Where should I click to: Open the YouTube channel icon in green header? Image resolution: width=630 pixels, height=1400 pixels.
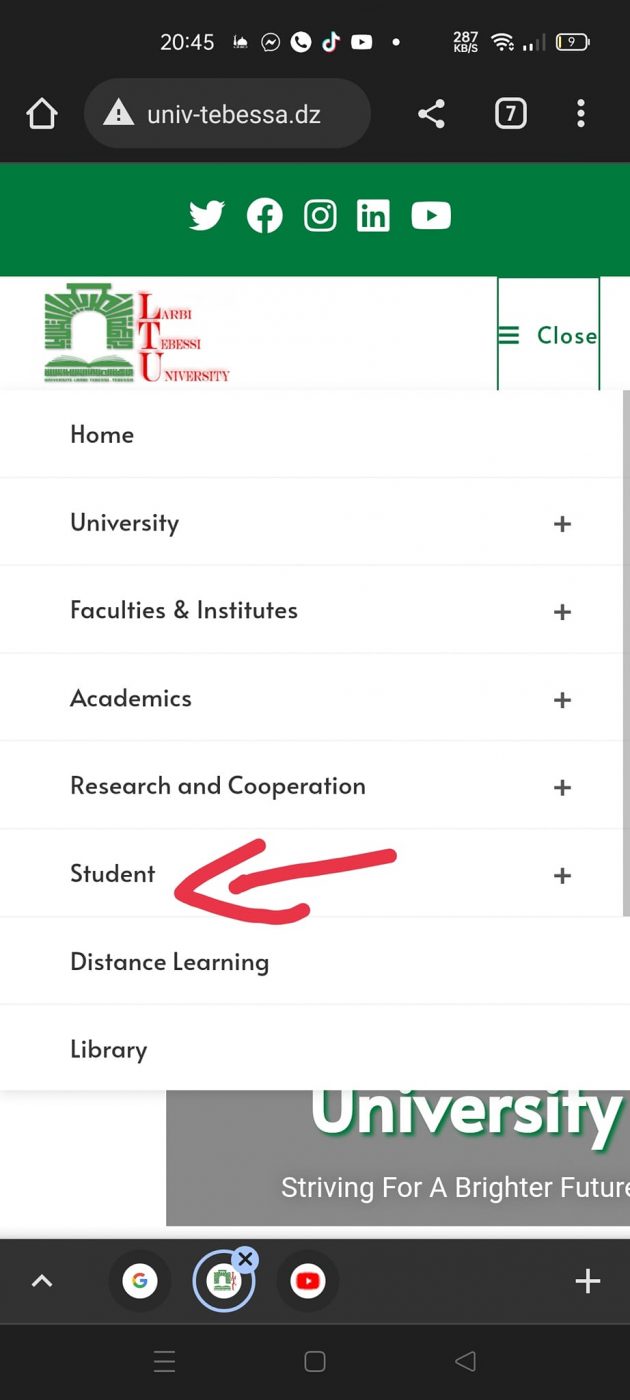pos(431,216)
